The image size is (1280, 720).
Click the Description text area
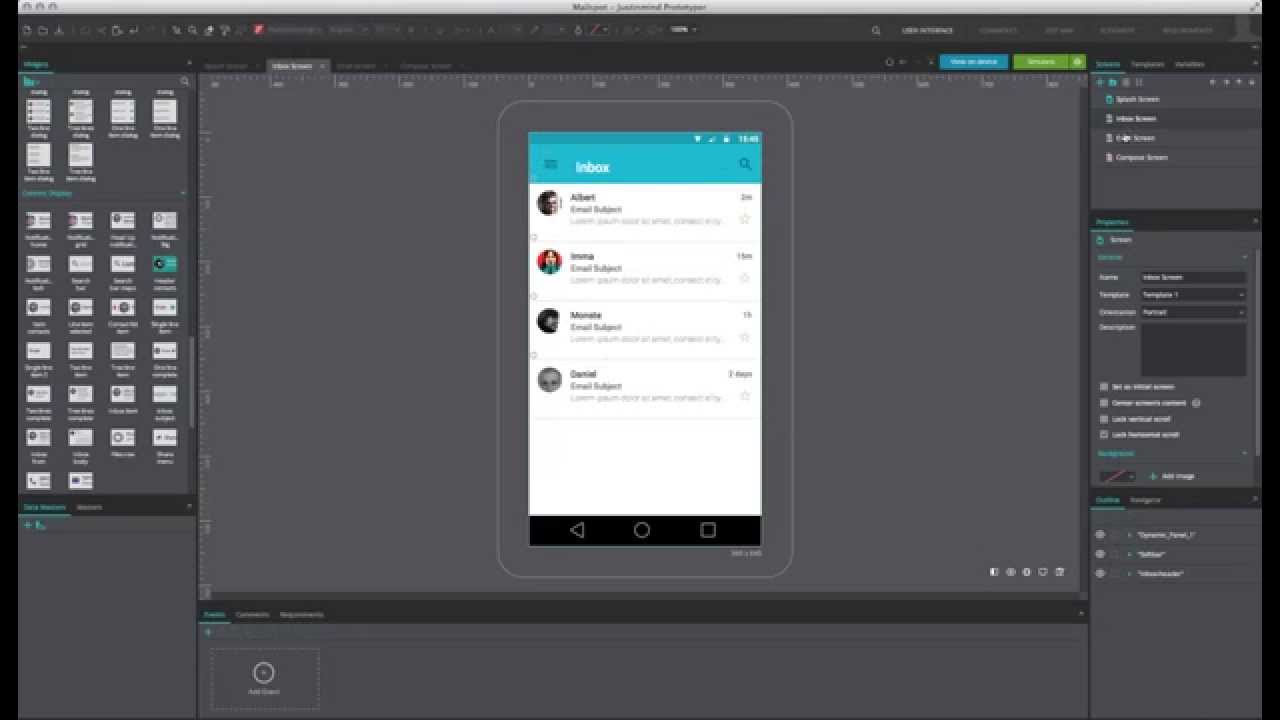(1193, 349)
